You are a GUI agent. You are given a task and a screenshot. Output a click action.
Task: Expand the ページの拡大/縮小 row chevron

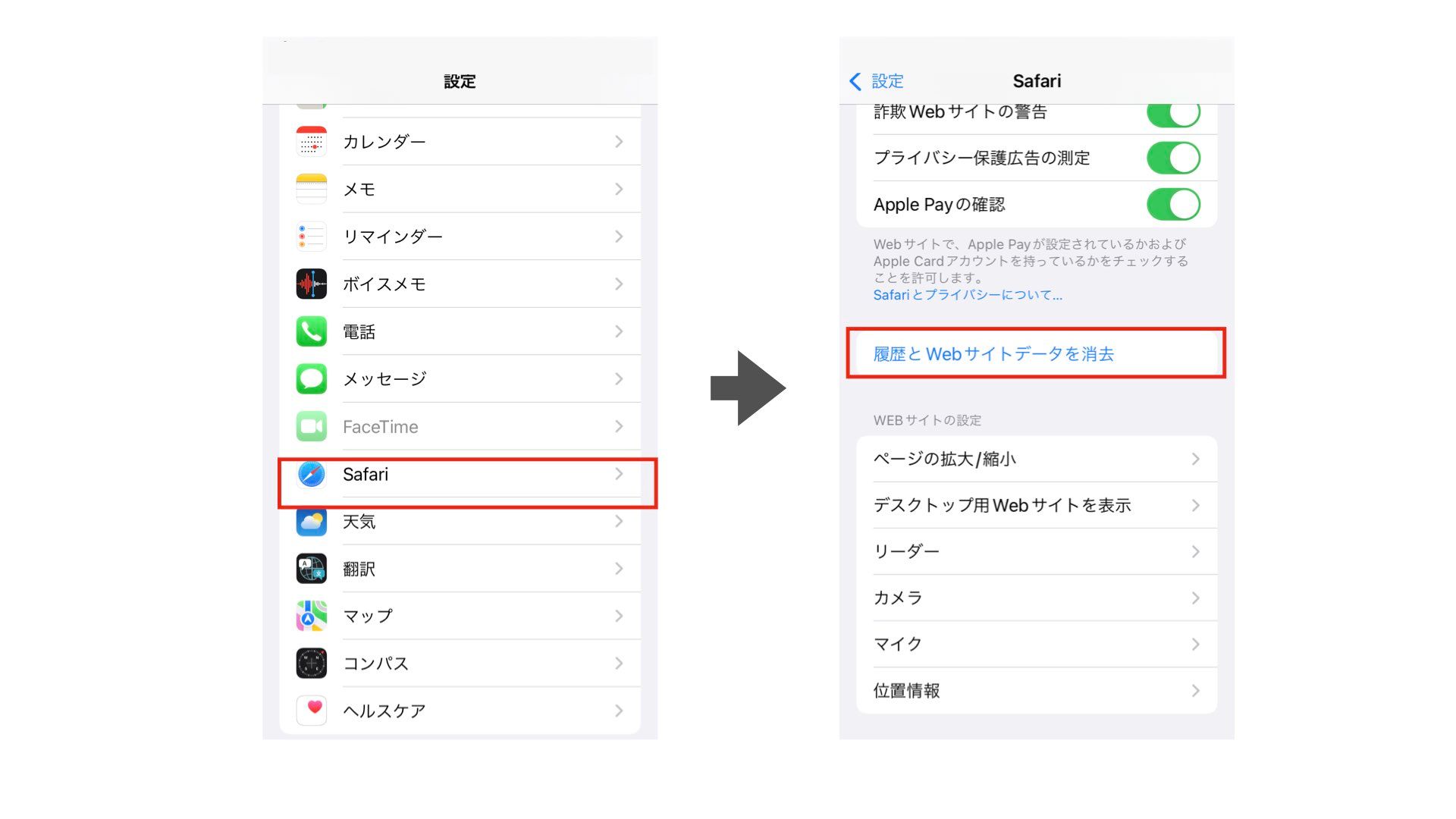coord(1195,459)
